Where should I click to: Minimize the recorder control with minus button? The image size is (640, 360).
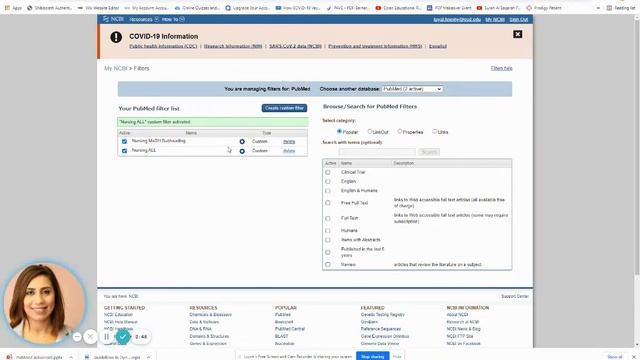(x=77, y=337)
